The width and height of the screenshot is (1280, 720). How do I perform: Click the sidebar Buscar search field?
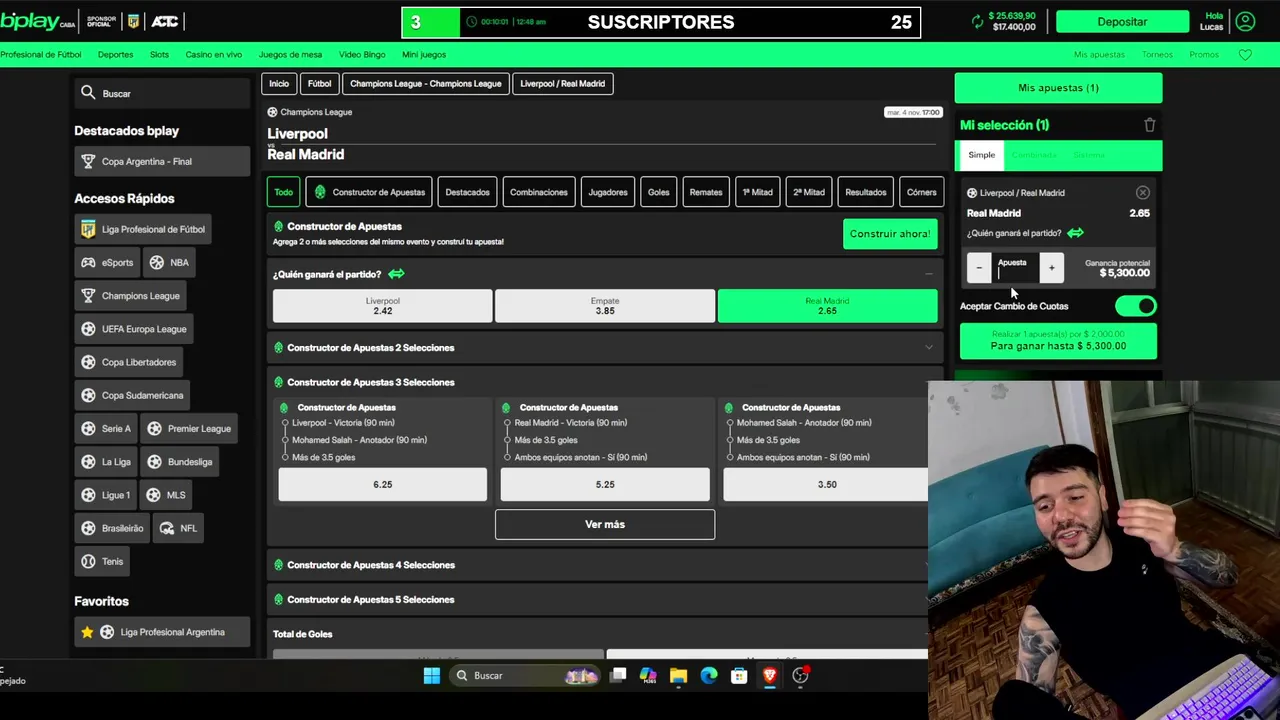point(162,93)
